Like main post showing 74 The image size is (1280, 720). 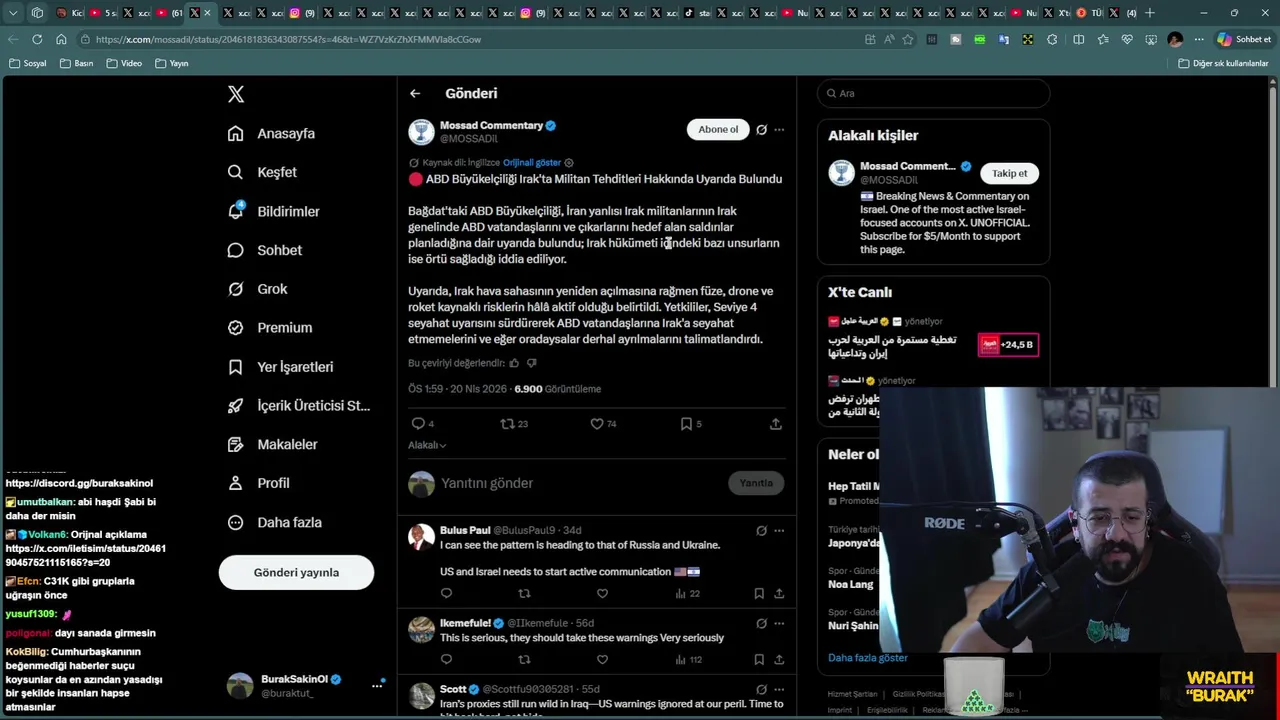click(603, 424)
